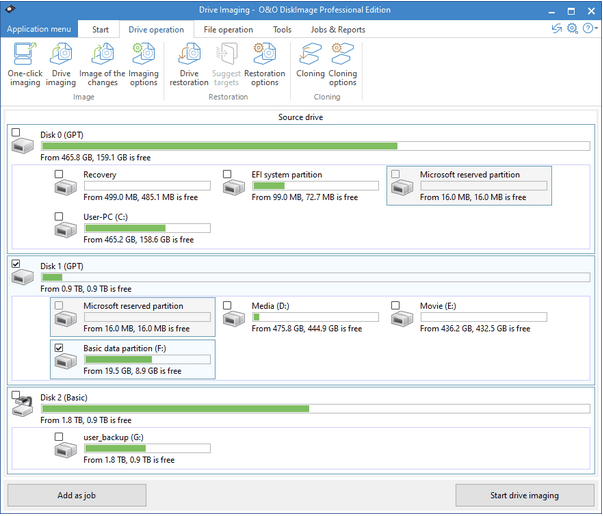The height and width of the screenshot is (516, 603).
Task: Switch to Jobs & Reports tab
Action: coord(338,30)
